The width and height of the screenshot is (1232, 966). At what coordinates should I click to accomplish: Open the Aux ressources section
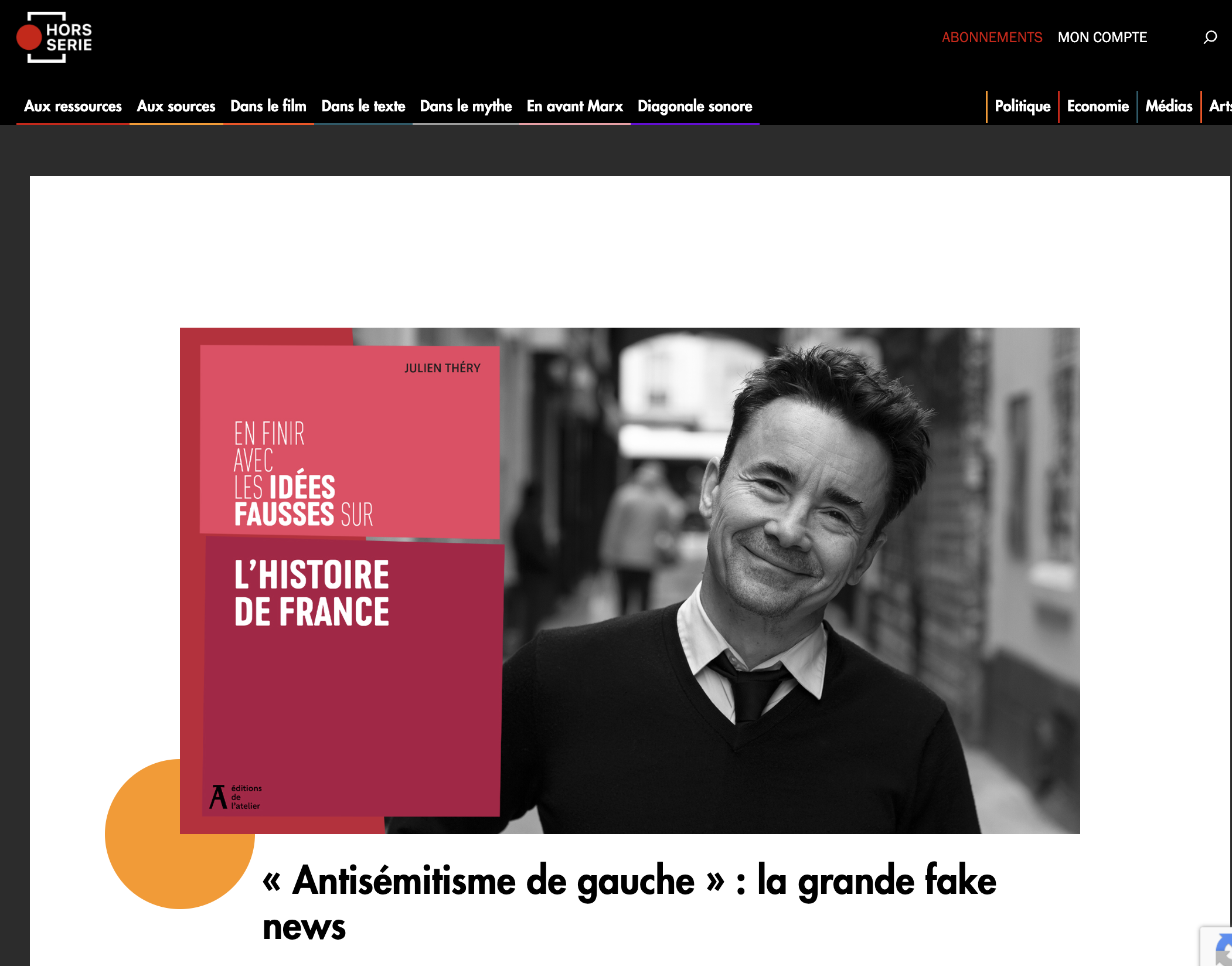click(73, 106)
